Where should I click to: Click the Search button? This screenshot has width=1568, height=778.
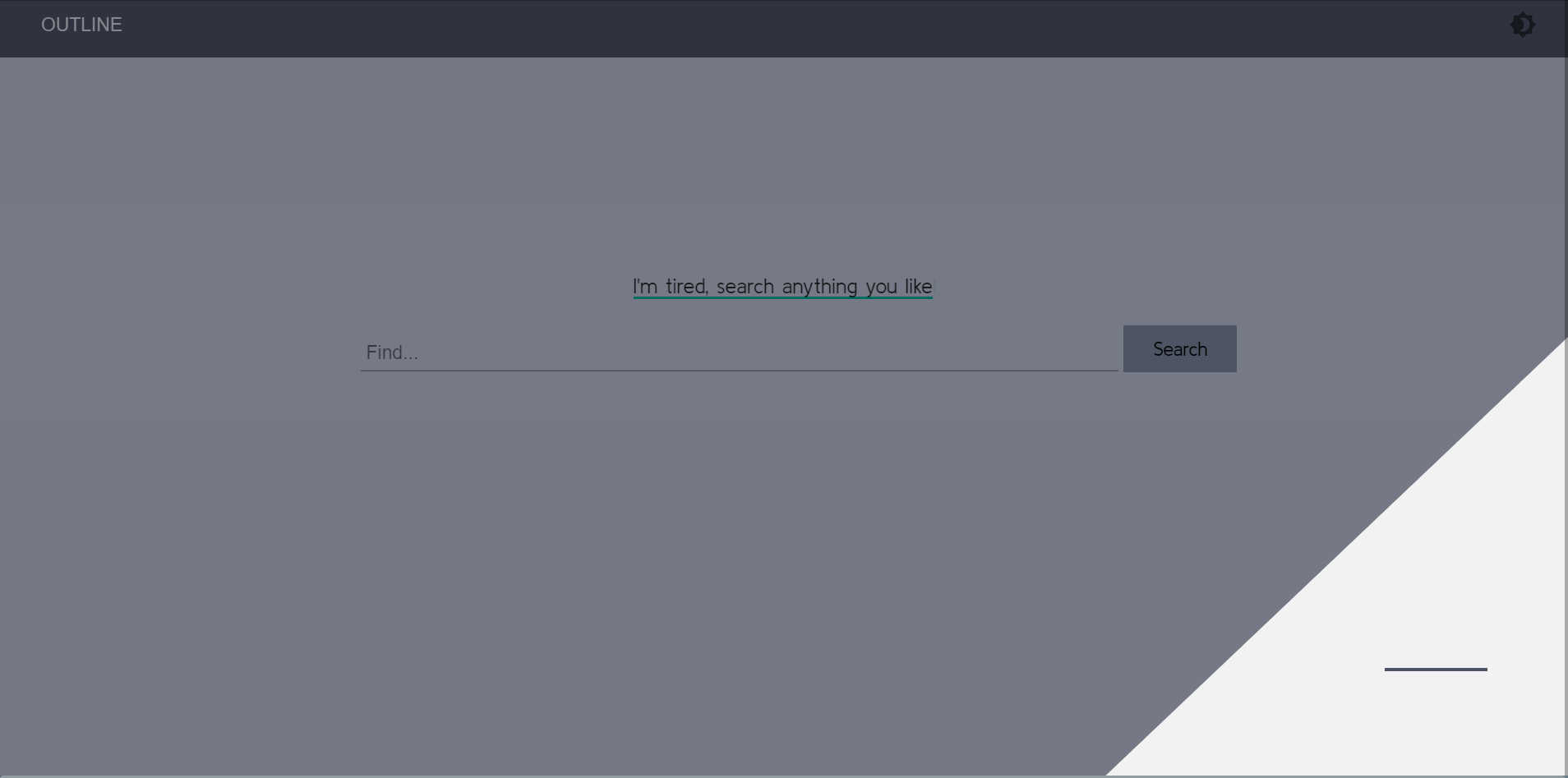click(1179, 348)
